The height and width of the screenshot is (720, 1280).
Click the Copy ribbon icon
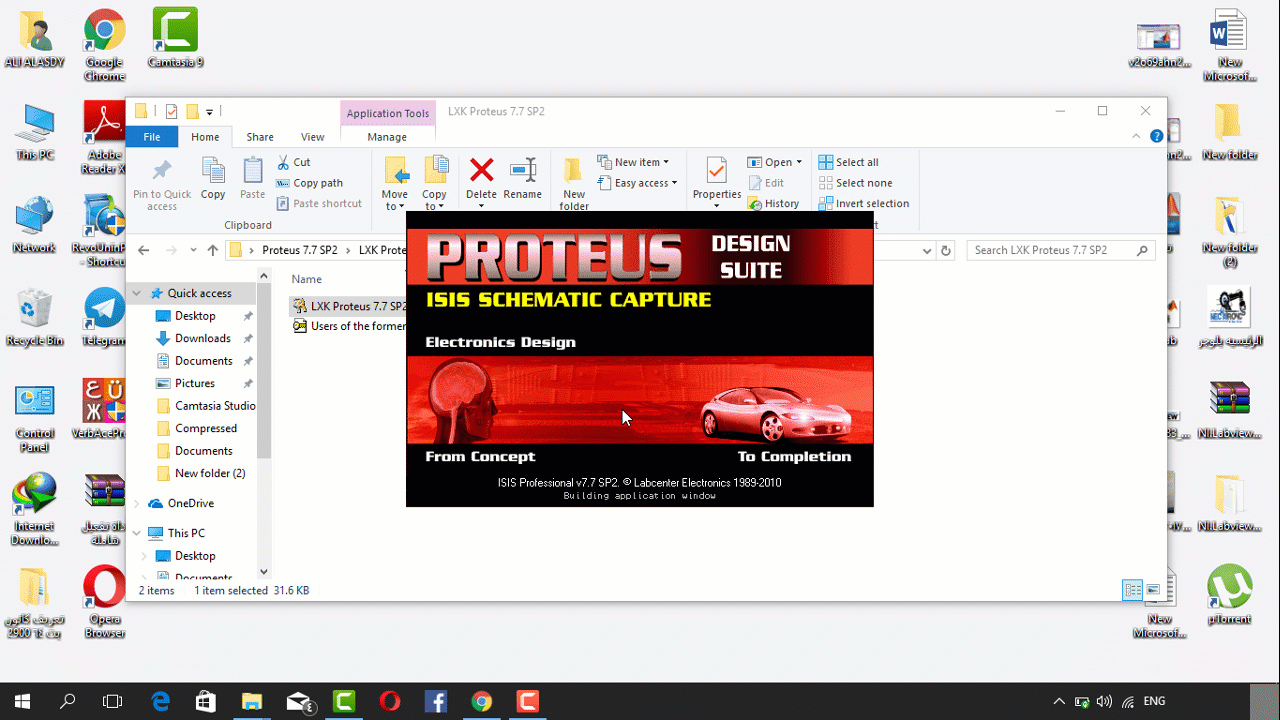click(x=213, y=179)
